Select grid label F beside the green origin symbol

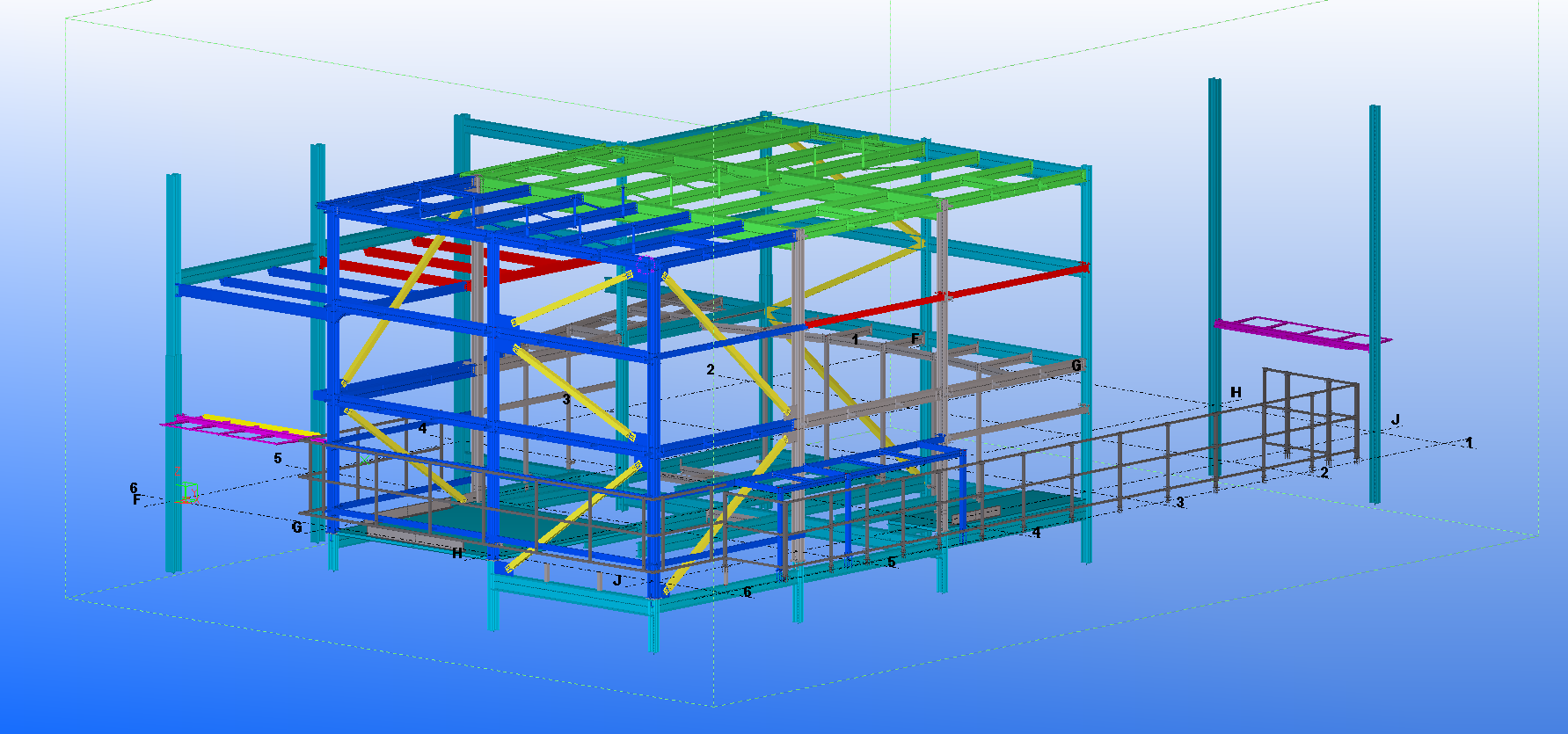tap(136, 499)
